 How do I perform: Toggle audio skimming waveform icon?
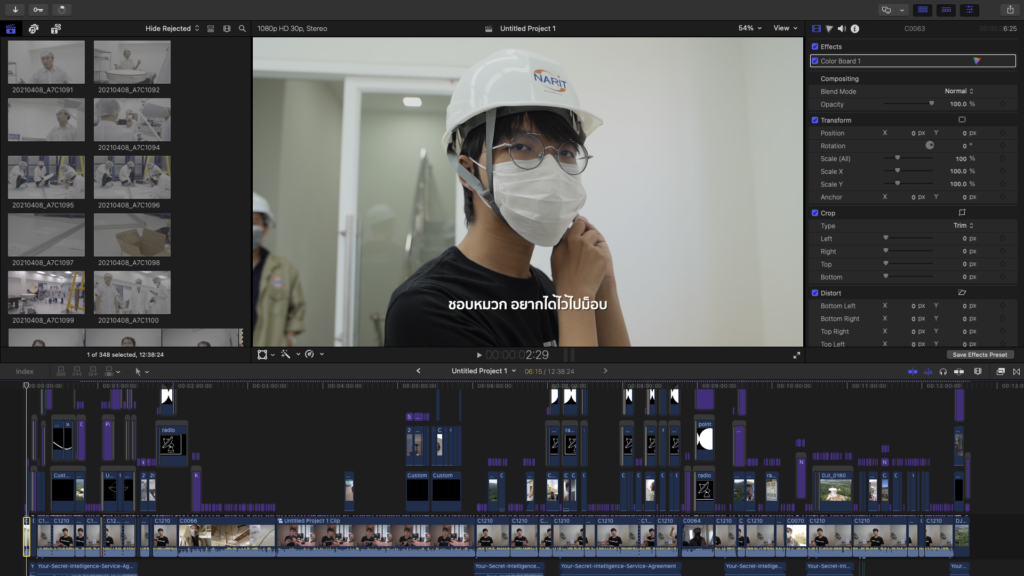928,372
